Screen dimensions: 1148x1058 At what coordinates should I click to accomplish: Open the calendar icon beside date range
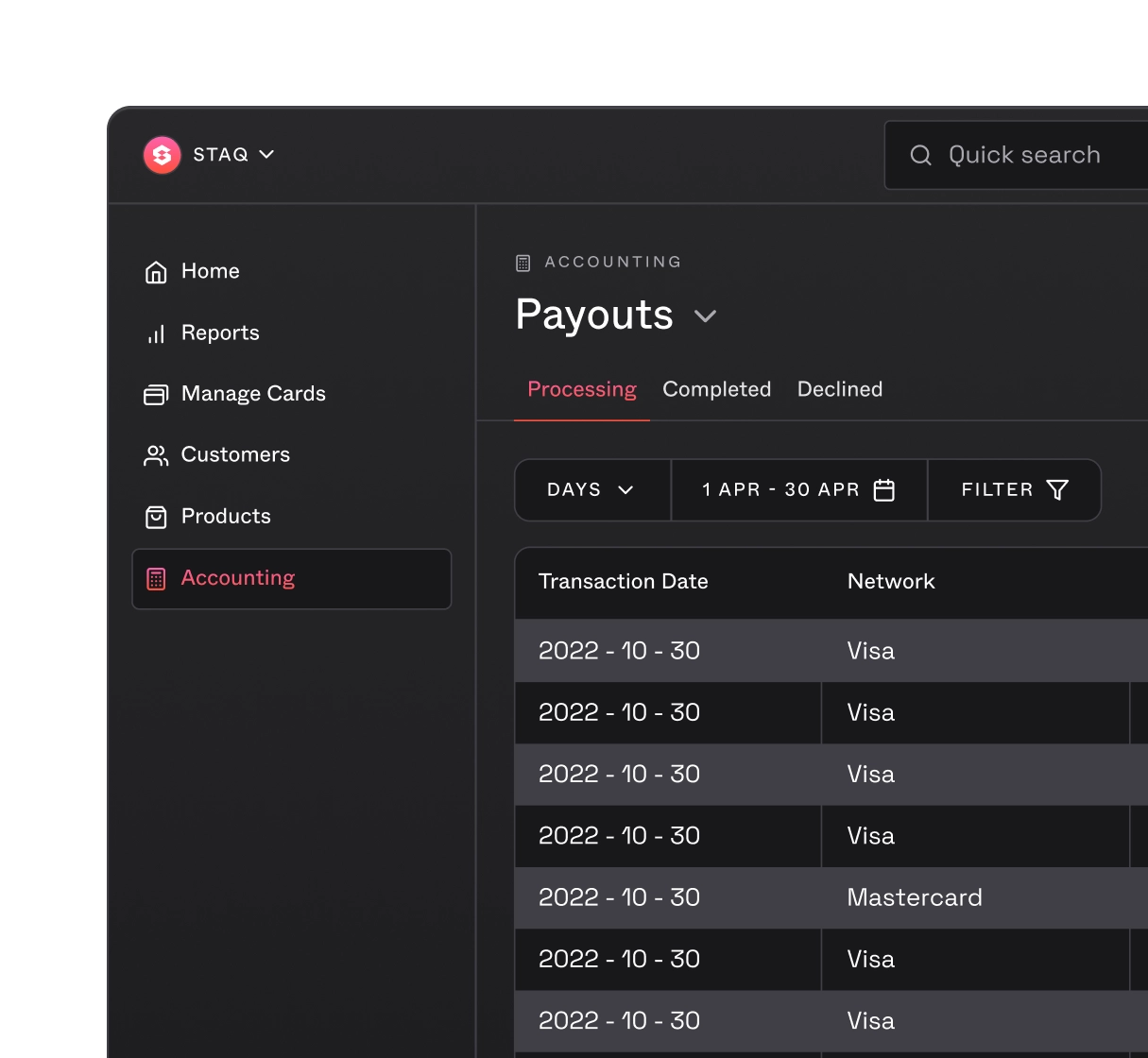coord(884,489)
